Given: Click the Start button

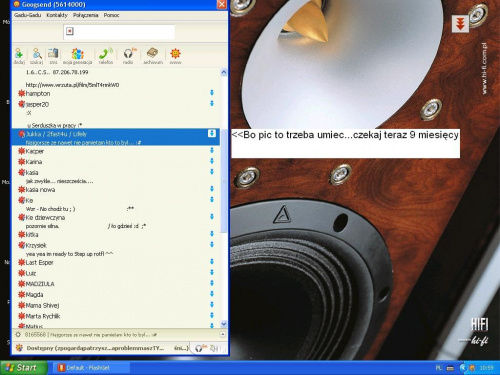Looking at the screenshot, I should tap(23, 368).
